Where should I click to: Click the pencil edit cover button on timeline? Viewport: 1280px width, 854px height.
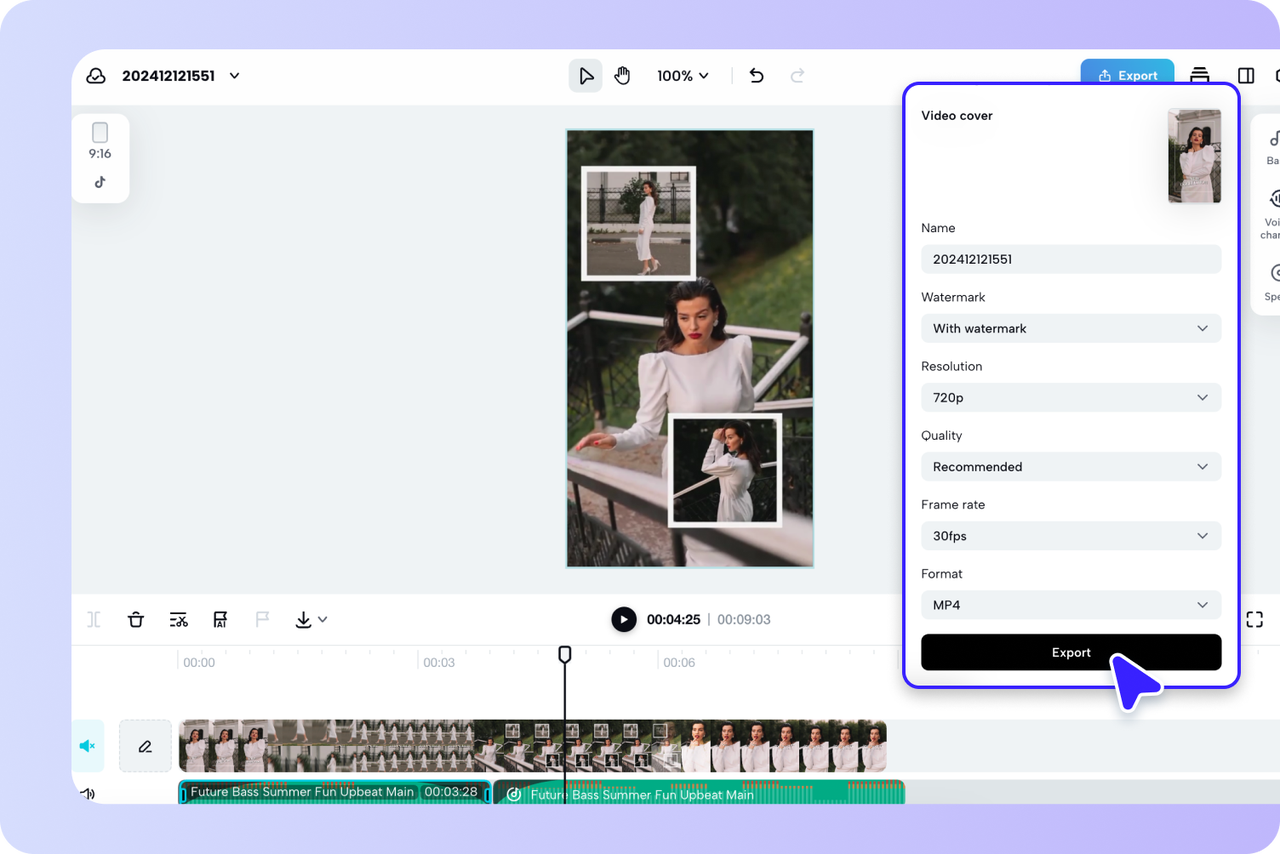(145, 746)
